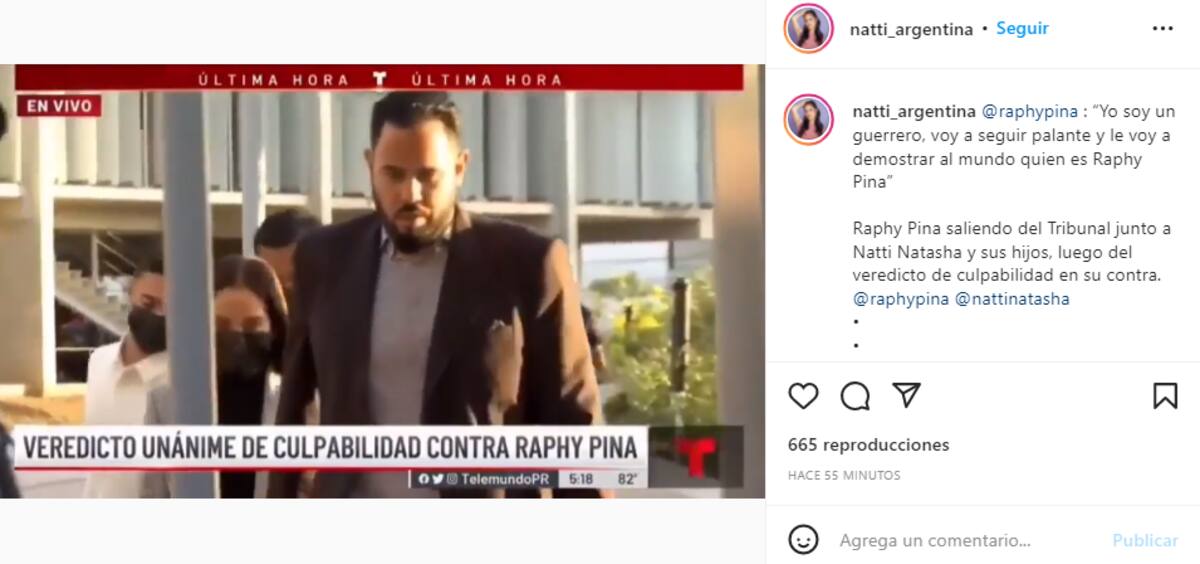Image resolution: width=1200 pixels, height=564 pixels.
Task: Open the three-dot more options menu
Action: click(1162, 29)
